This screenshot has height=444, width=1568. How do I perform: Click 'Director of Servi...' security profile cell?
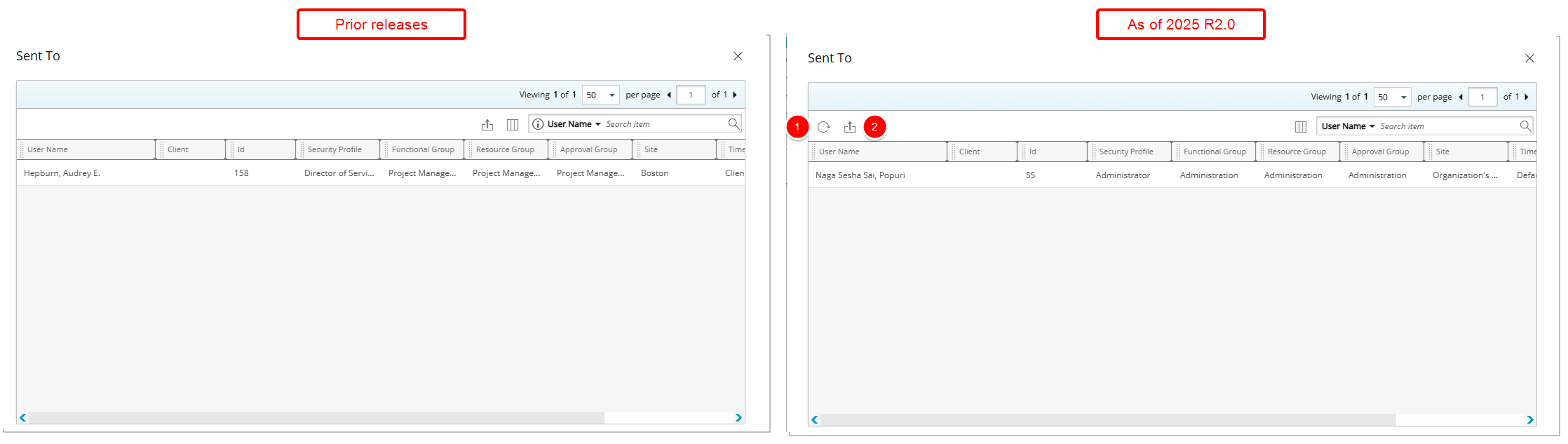point(339,173)
